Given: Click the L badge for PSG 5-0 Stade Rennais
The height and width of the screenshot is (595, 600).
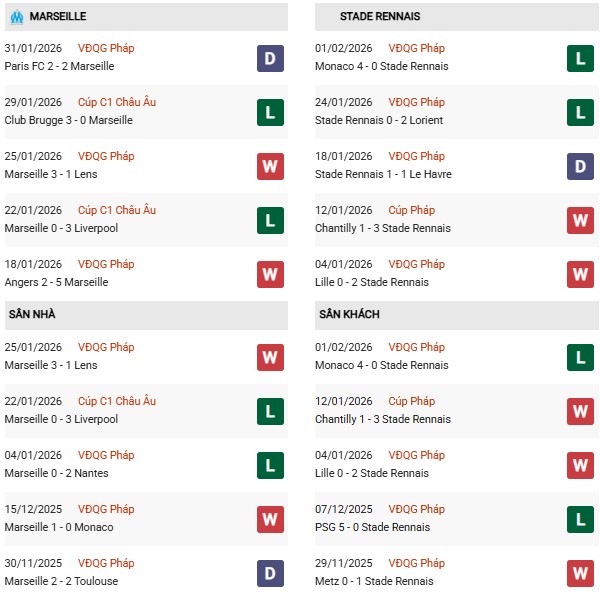Looking at the screenshot, I should pos(580,519).
